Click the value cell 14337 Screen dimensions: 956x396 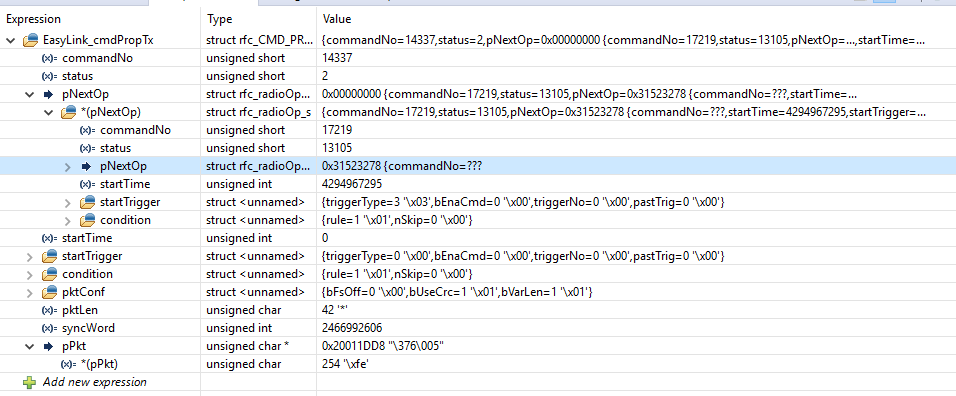(337, 58)
